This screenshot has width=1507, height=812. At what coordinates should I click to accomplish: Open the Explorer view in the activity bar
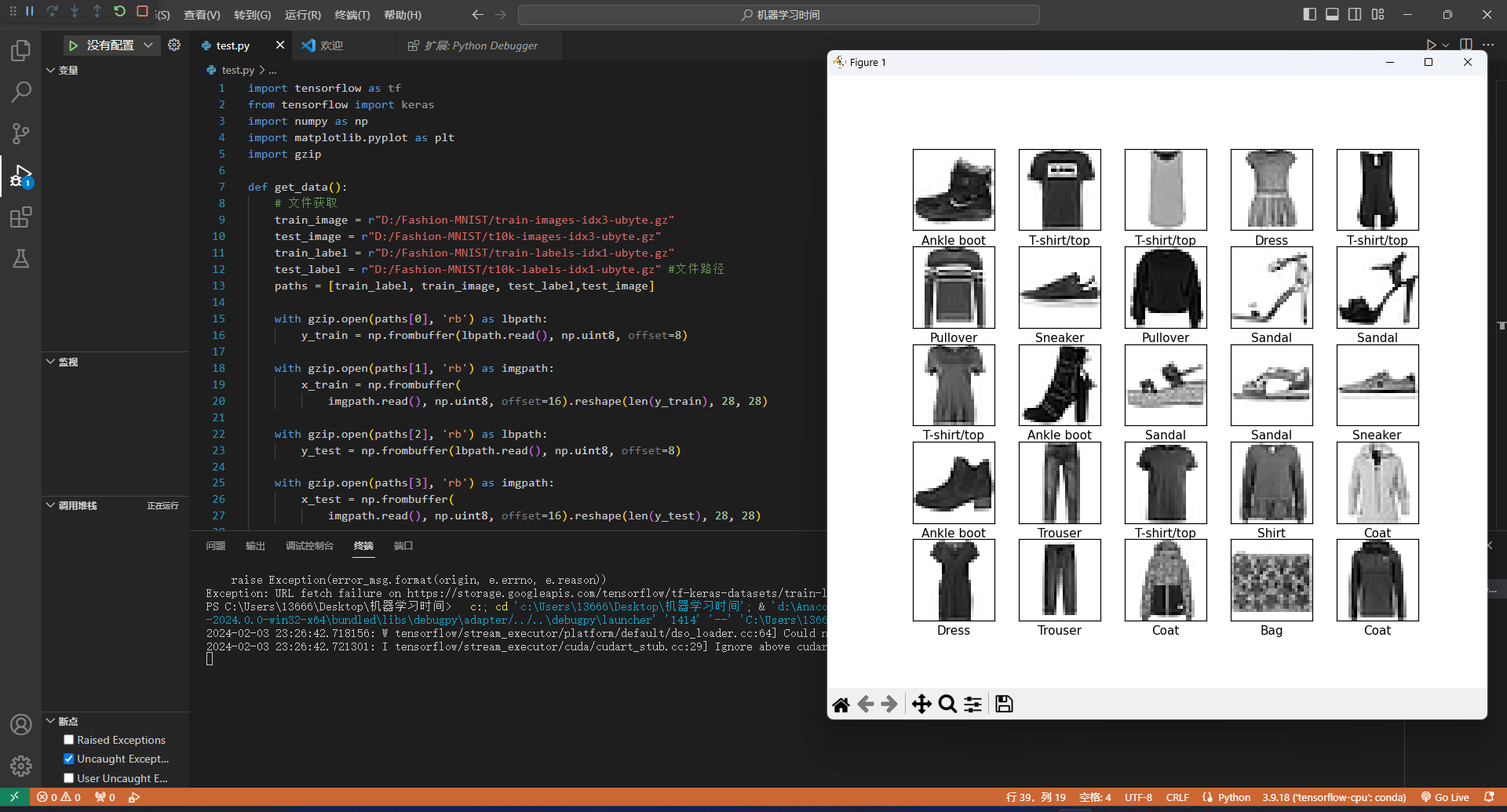click(21, 51)
